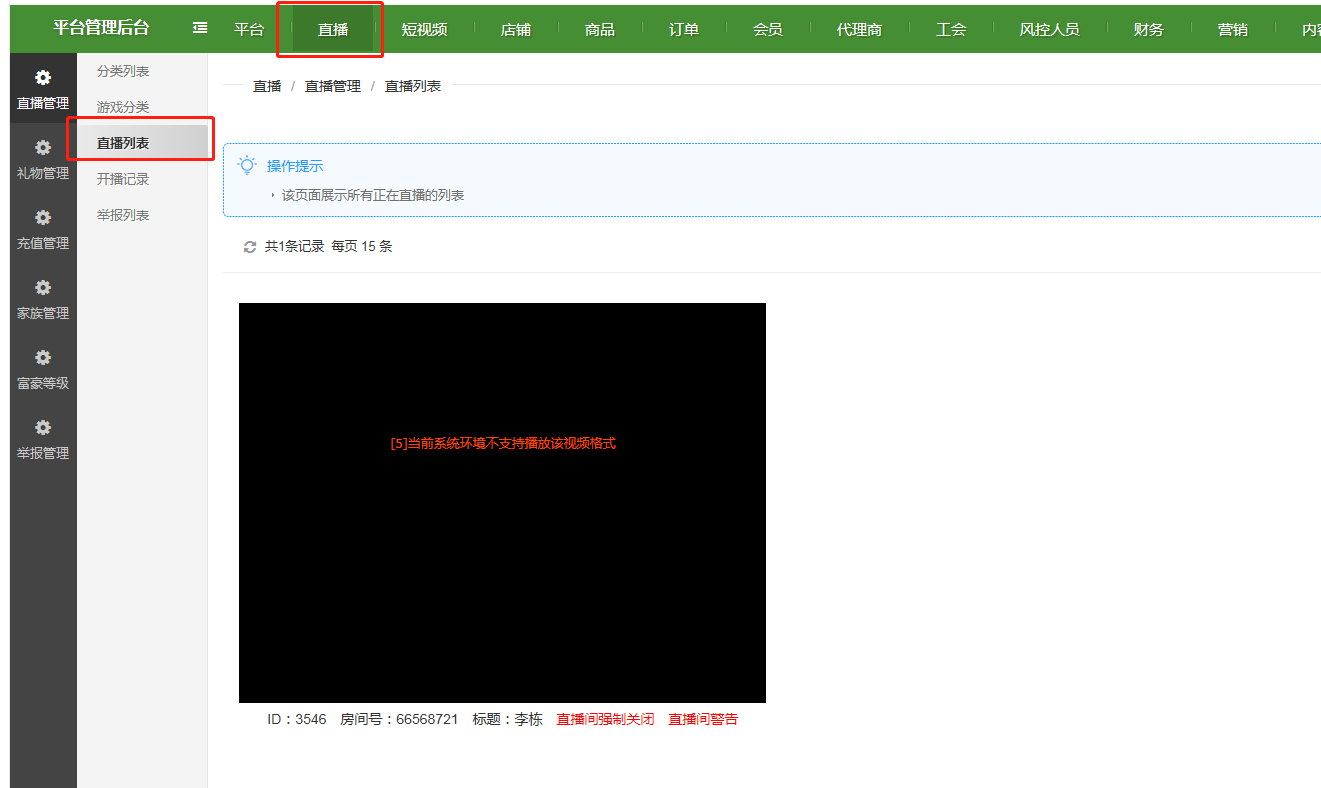Open the 直播管理 gear icon in sidebar

click(x=42, y=78)
